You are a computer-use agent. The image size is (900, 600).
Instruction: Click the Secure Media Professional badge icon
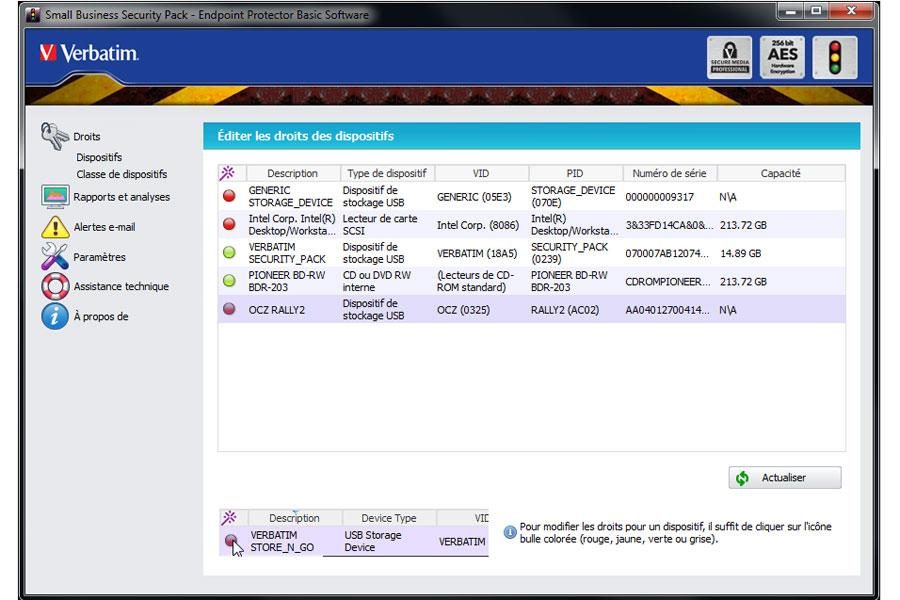[729, 57]
